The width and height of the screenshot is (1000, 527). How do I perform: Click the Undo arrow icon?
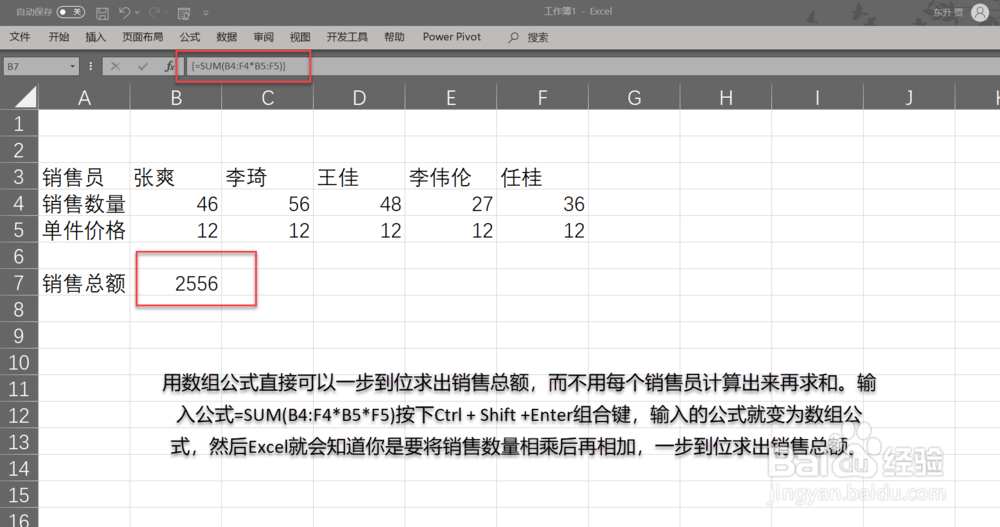coord(124,12)
